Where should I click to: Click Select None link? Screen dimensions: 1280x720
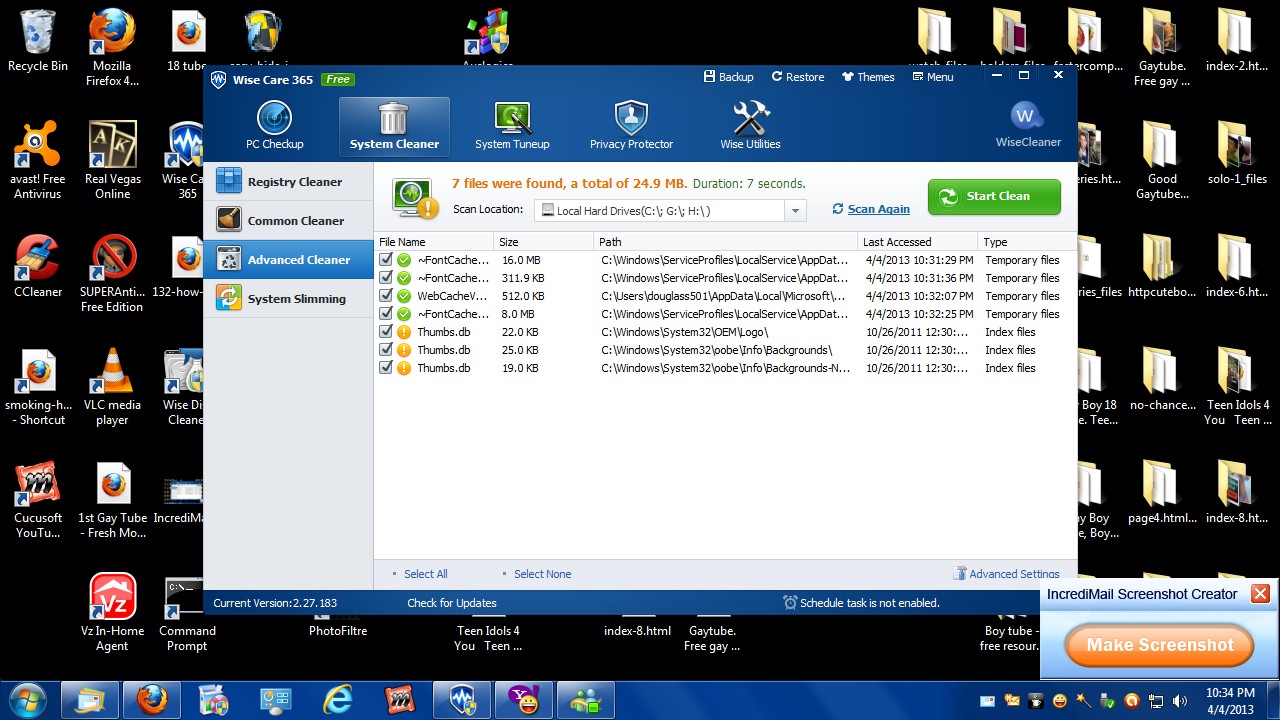tap(542, 574)
